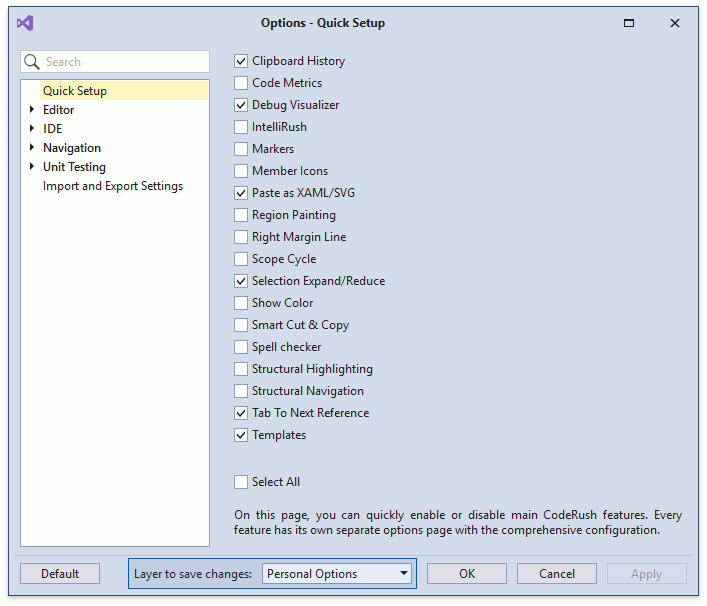
Task: Turn on the Spell checker feature
Action: [x=241, y=347]
